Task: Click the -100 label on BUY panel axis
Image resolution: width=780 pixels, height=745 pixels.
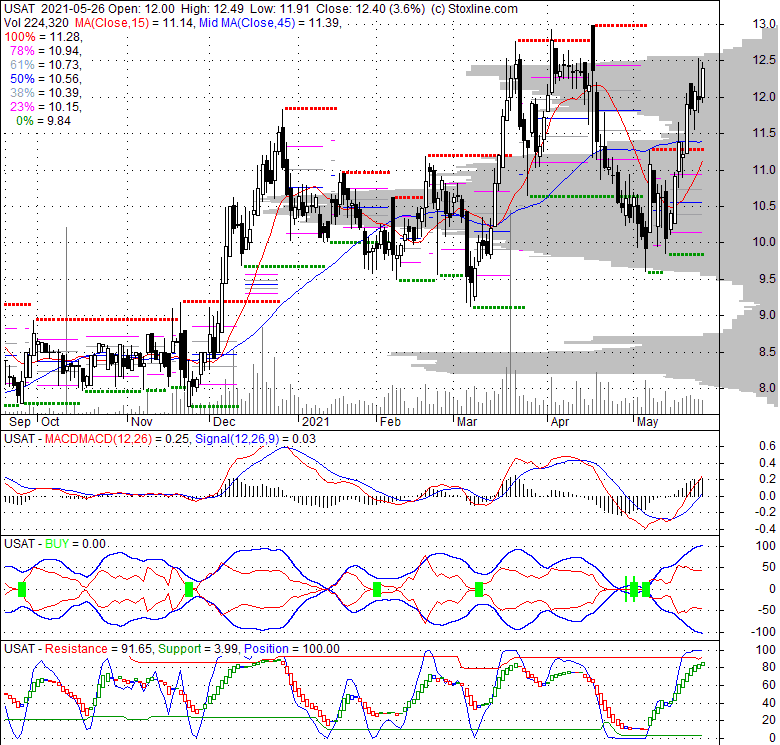Action: 763,632
